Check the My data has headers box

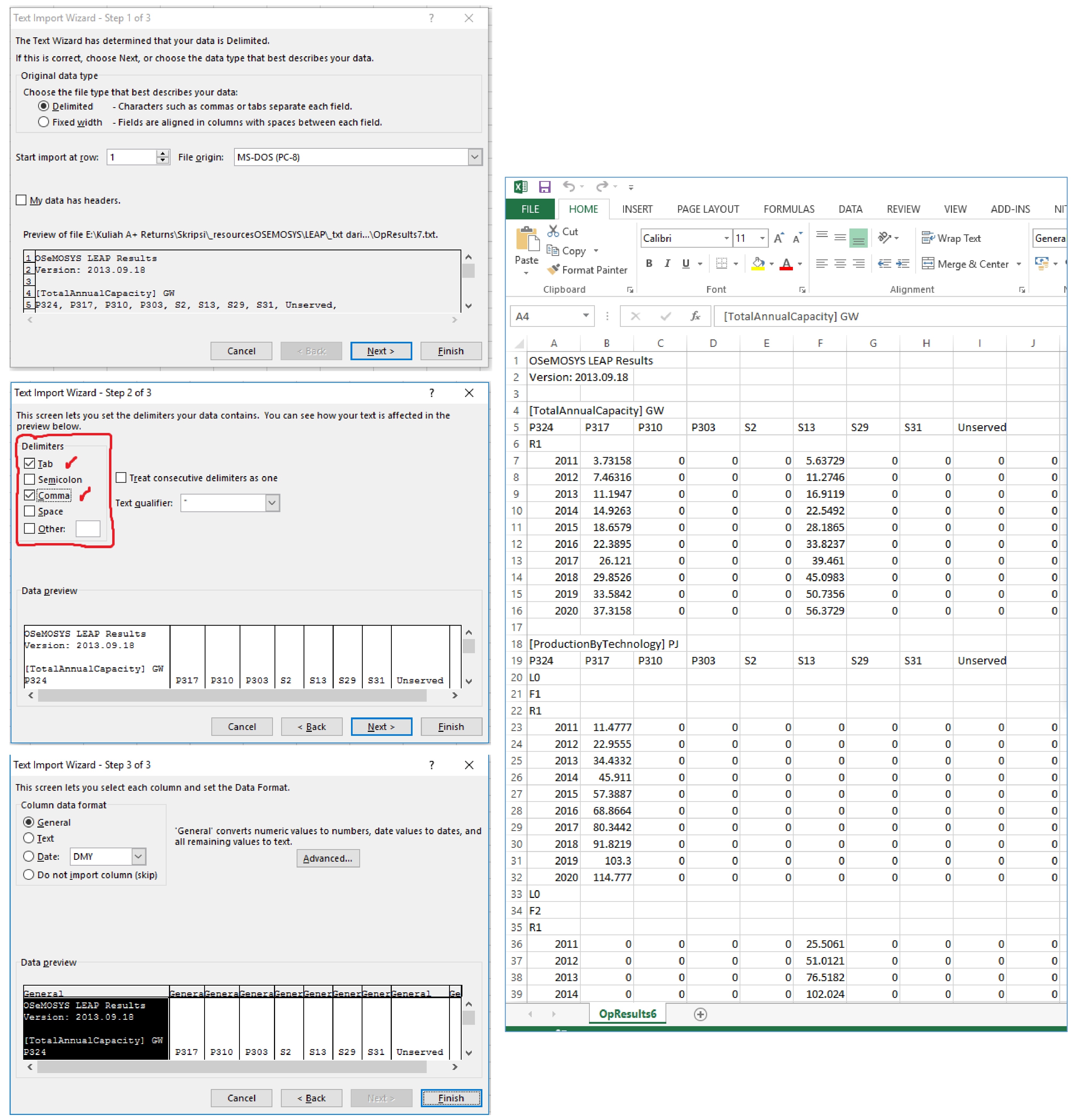tap(21, 200)
